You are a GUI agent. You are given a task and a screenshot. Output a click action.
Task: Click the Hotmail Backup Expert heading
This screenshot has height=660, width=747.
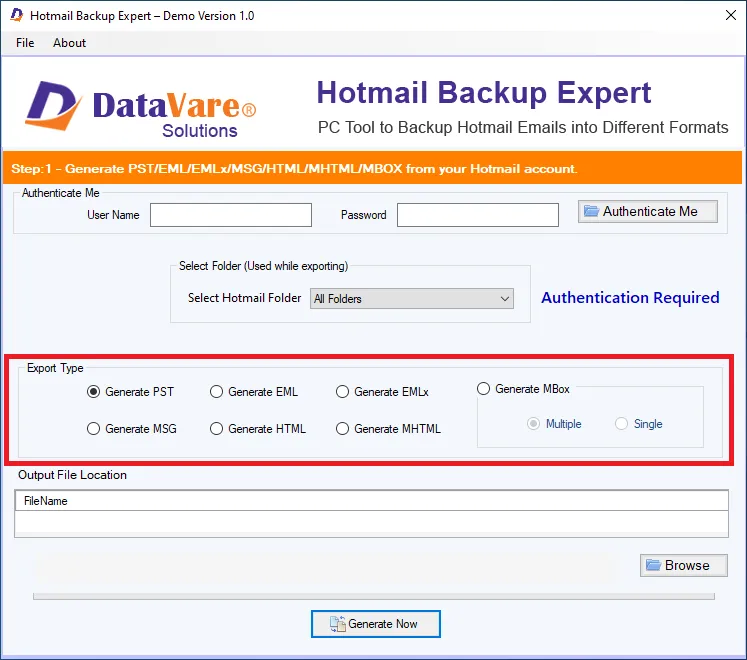484,92
